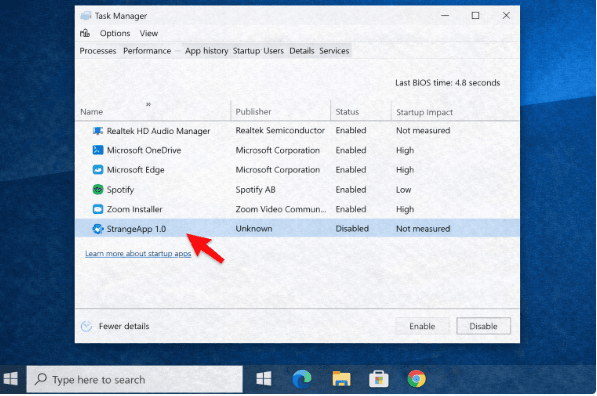This screenshot has height=396, width=597.
Task: Click the Unknown publisher cell
Action: [254, 228]
